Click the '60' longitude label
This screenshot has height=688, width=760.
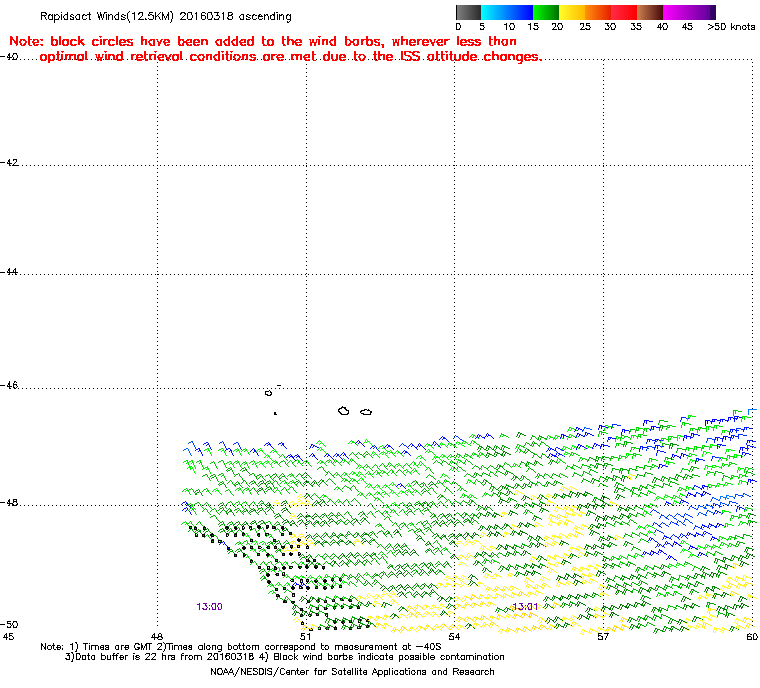752,637
